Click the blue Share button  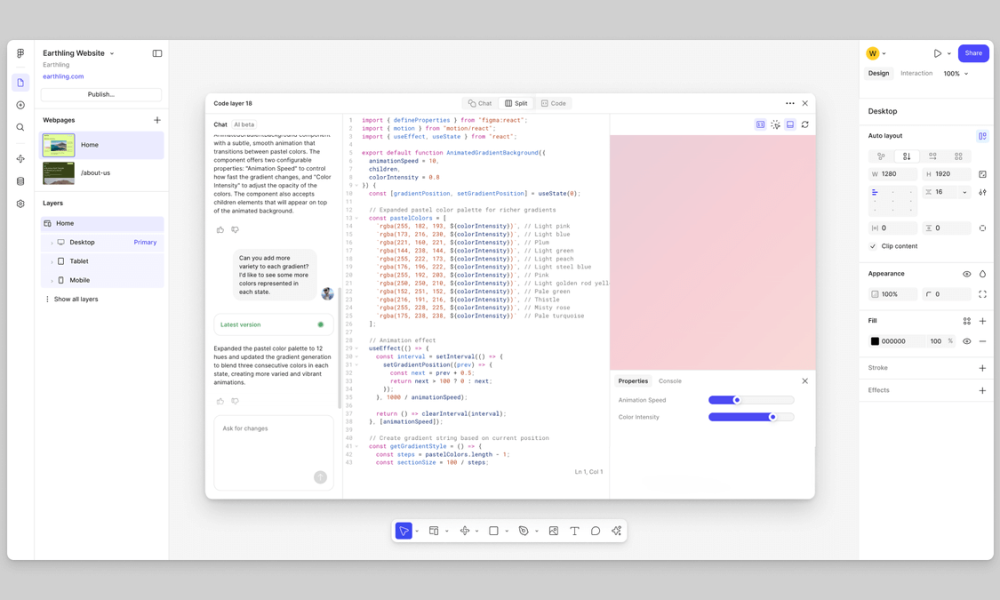(x=973, y=53)
